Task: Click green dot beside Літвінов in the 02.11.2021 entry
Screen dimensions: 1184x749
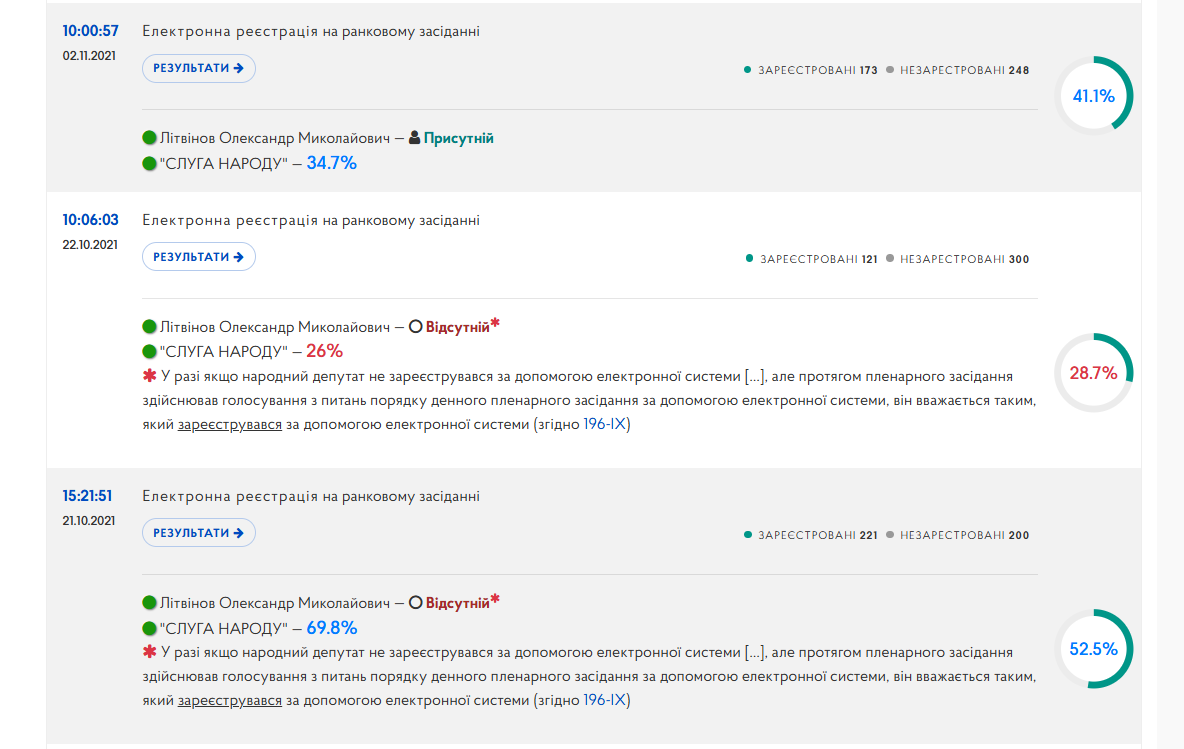Action: (x=150, y=137)
